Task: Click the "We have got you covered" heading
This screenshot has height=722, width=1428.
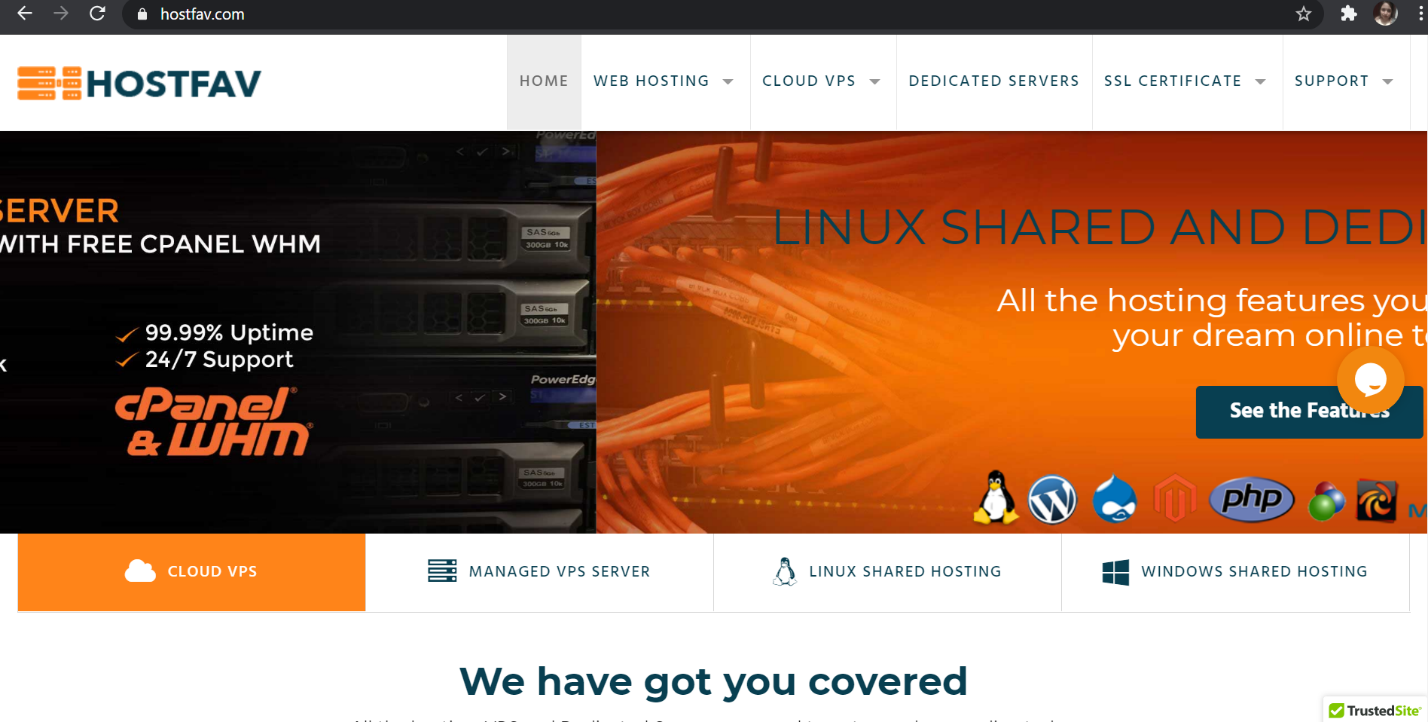Action: (713, 681)
